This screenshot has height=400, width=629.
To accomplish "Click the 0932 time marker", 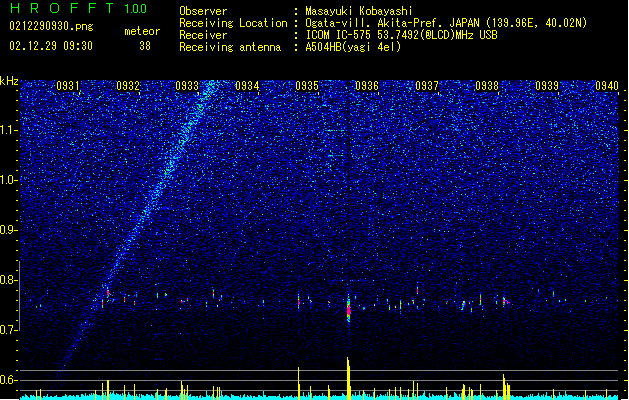I will tap(128, 86).
